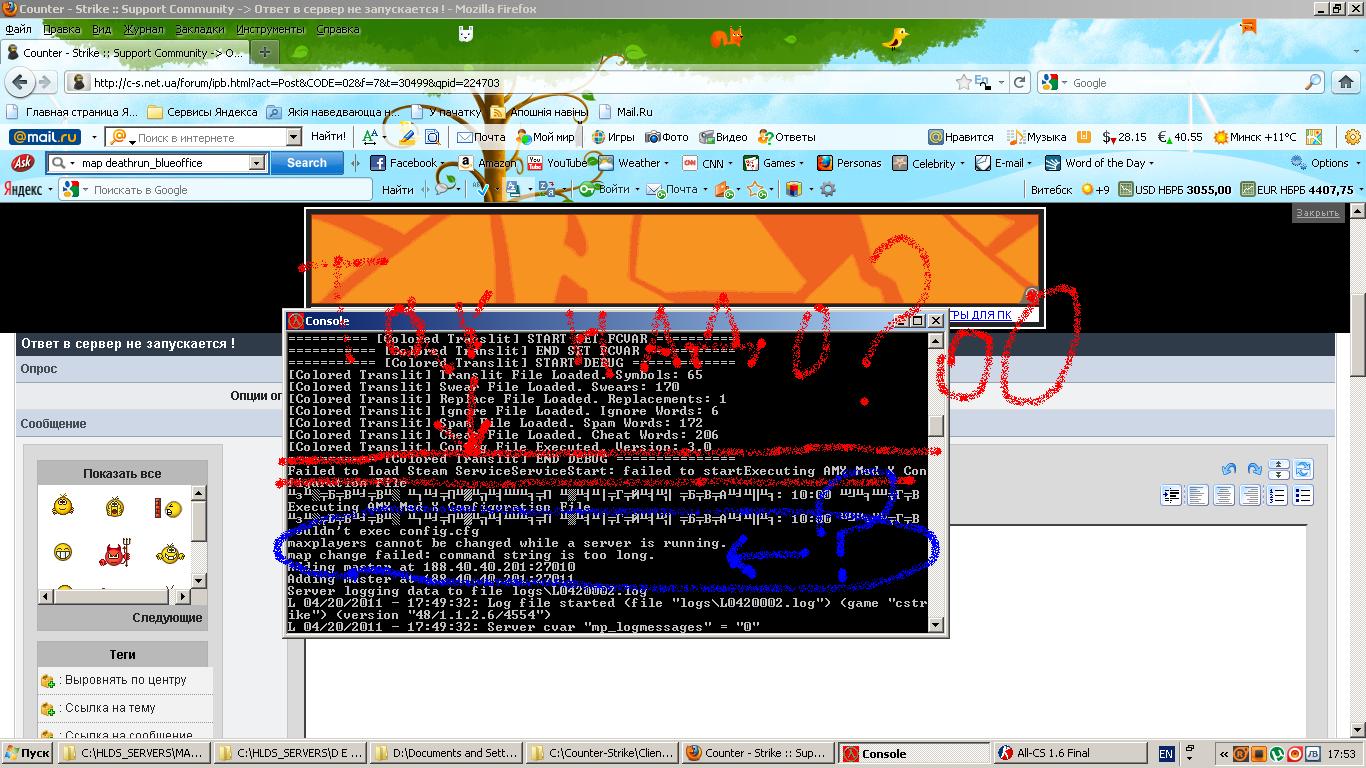Click the Ask toolbar logo

(x=22, y=163)
